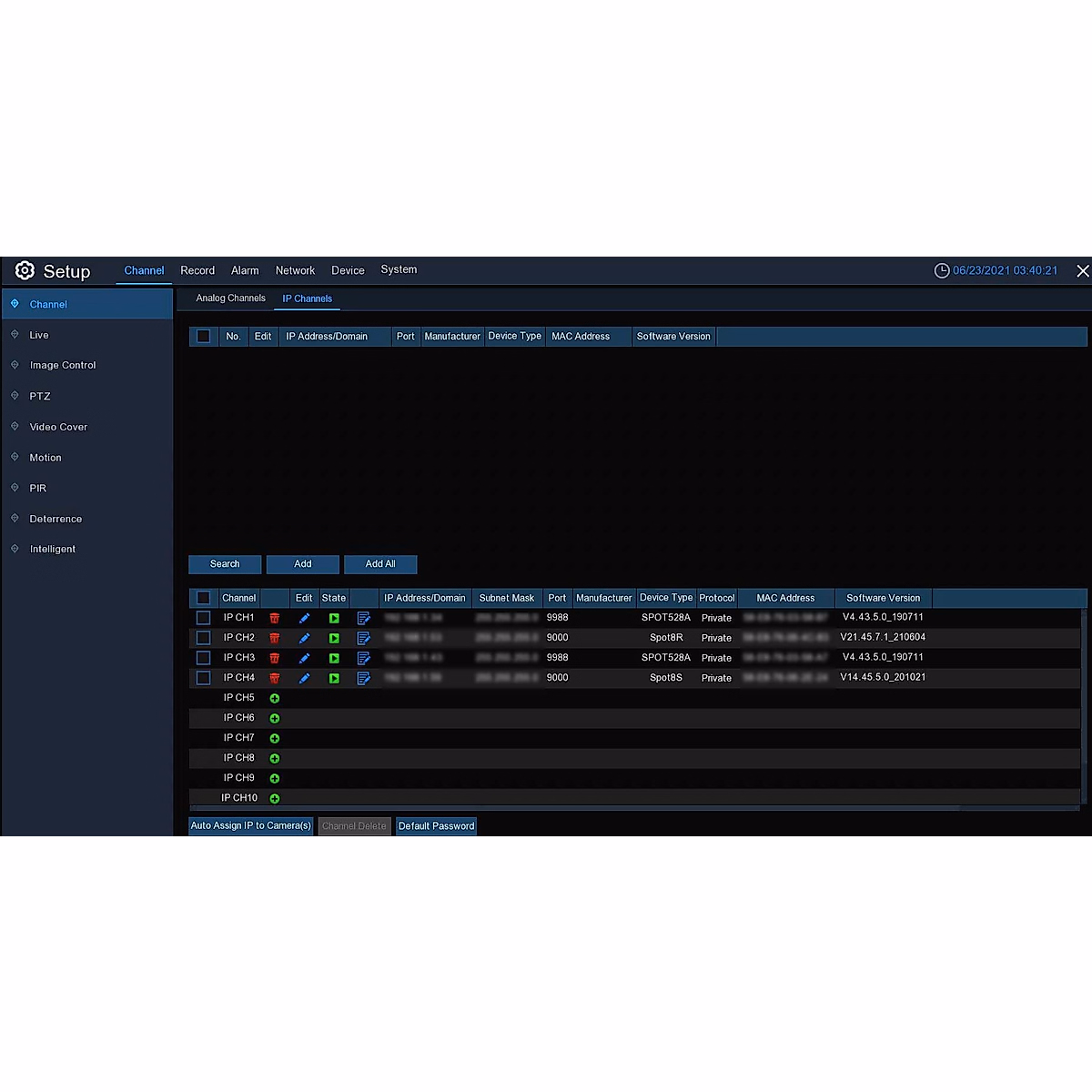The height and width of the screenshot is (1092, 1092).
Task: Click the Add All button
Action: click(380, 564)
